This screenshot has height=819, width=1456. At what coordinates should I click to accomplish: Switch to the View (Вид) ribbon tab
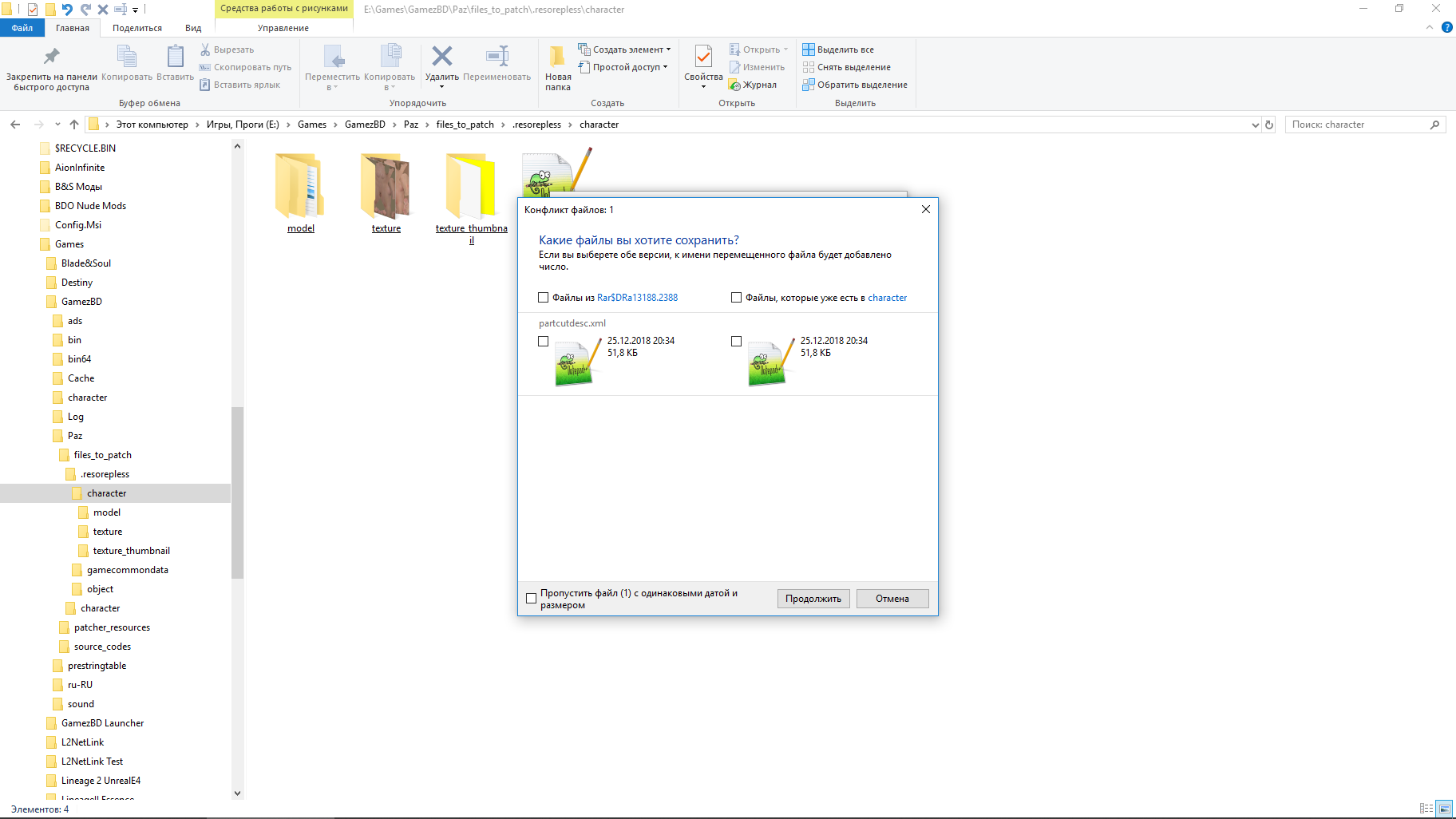[x=193, y=28]
